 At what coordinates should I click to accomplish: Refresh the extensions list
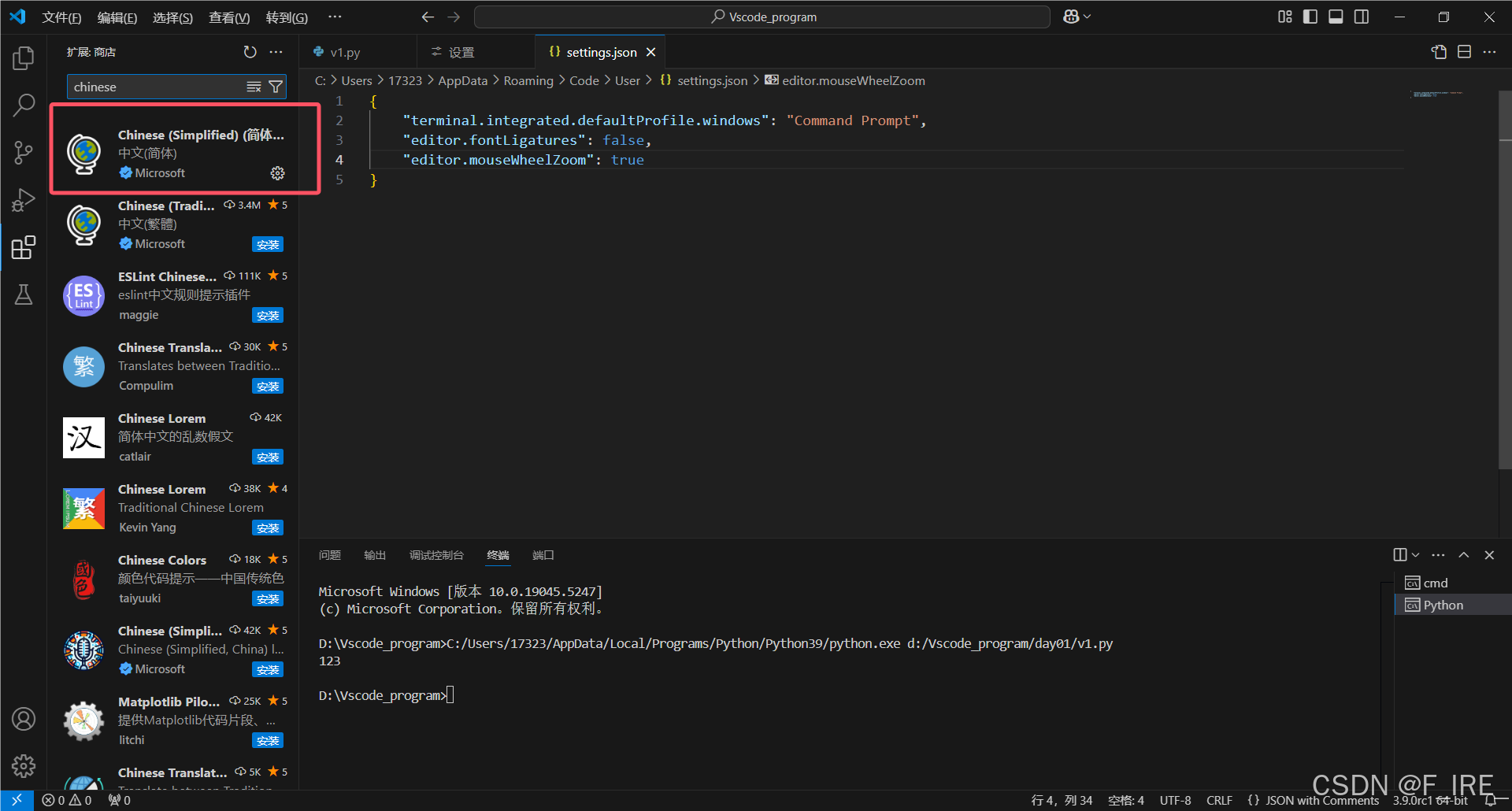click(250, 51)
